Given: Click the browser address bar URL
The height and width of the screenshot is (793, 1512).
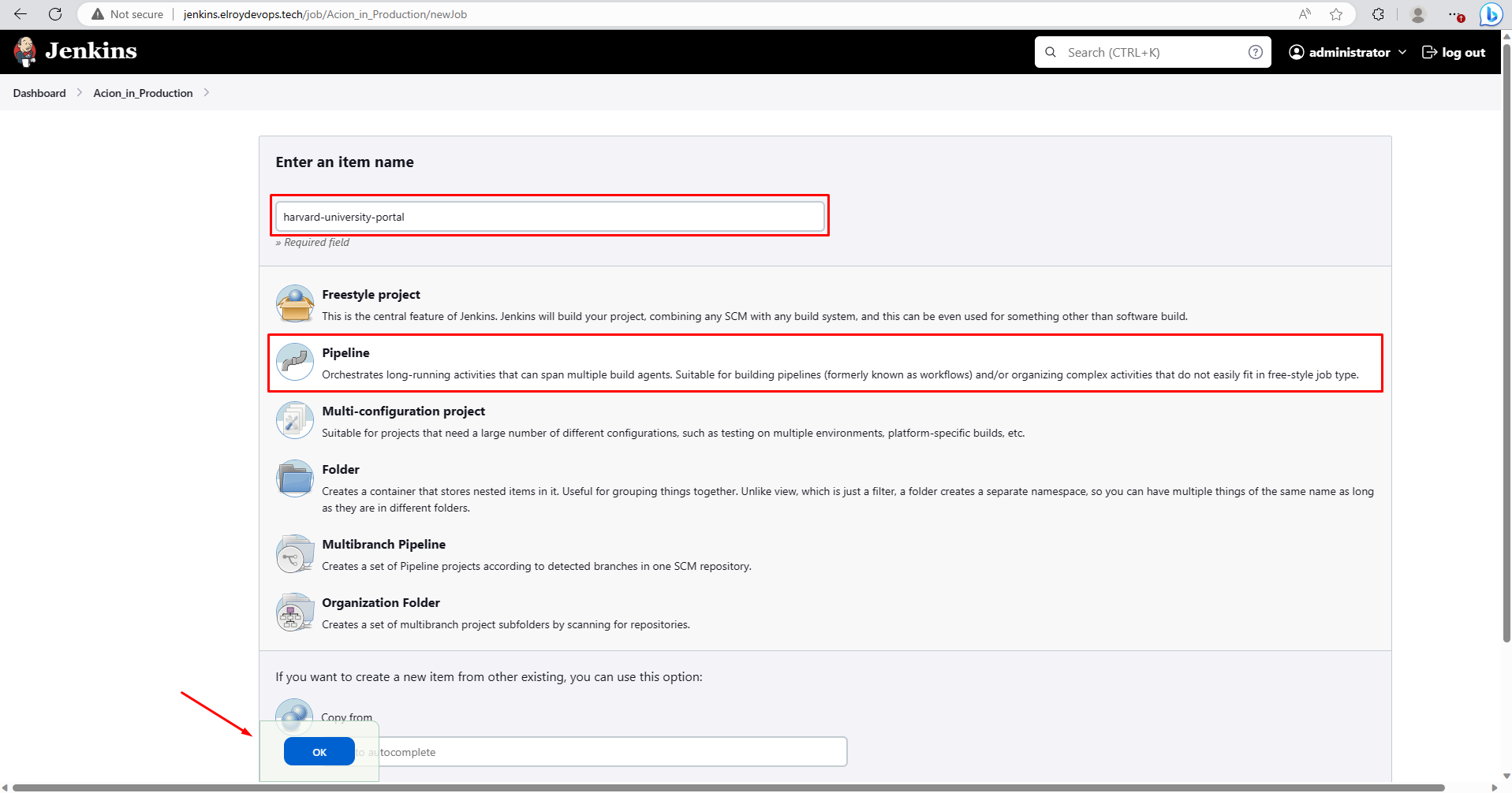Looking at the screenshot, I should point(325,14).
